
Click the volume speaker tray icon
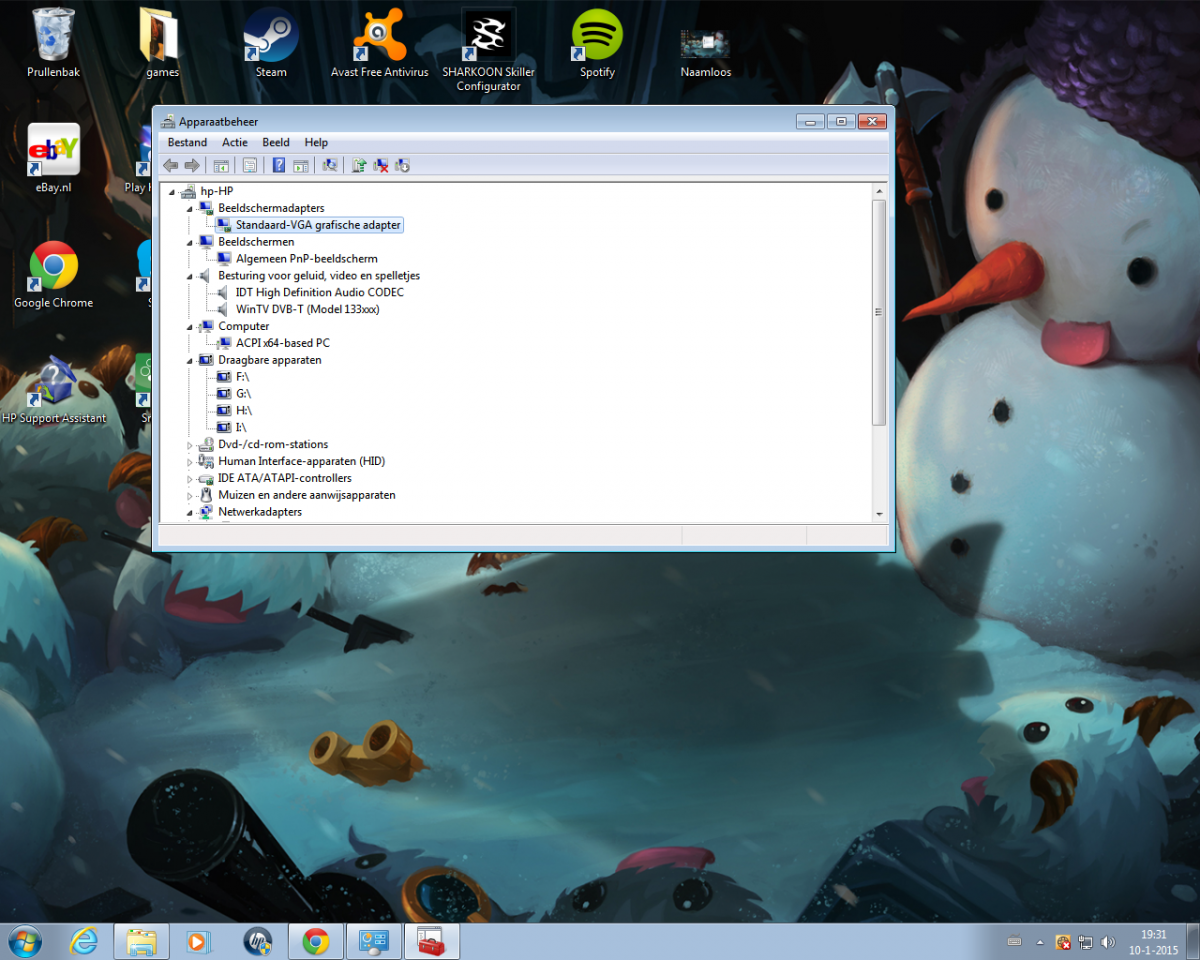tap(1107, 942)
